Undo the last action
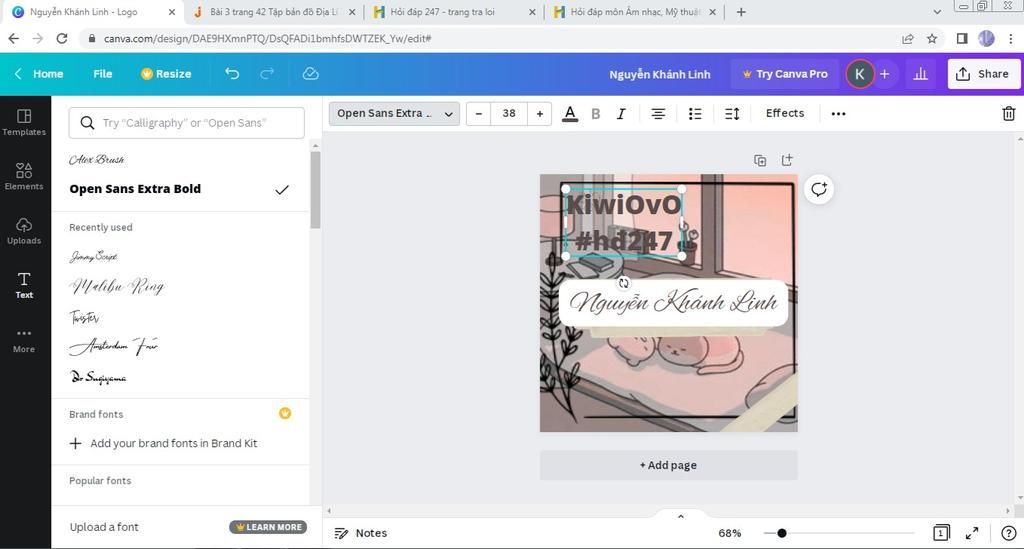 (232, 74)
